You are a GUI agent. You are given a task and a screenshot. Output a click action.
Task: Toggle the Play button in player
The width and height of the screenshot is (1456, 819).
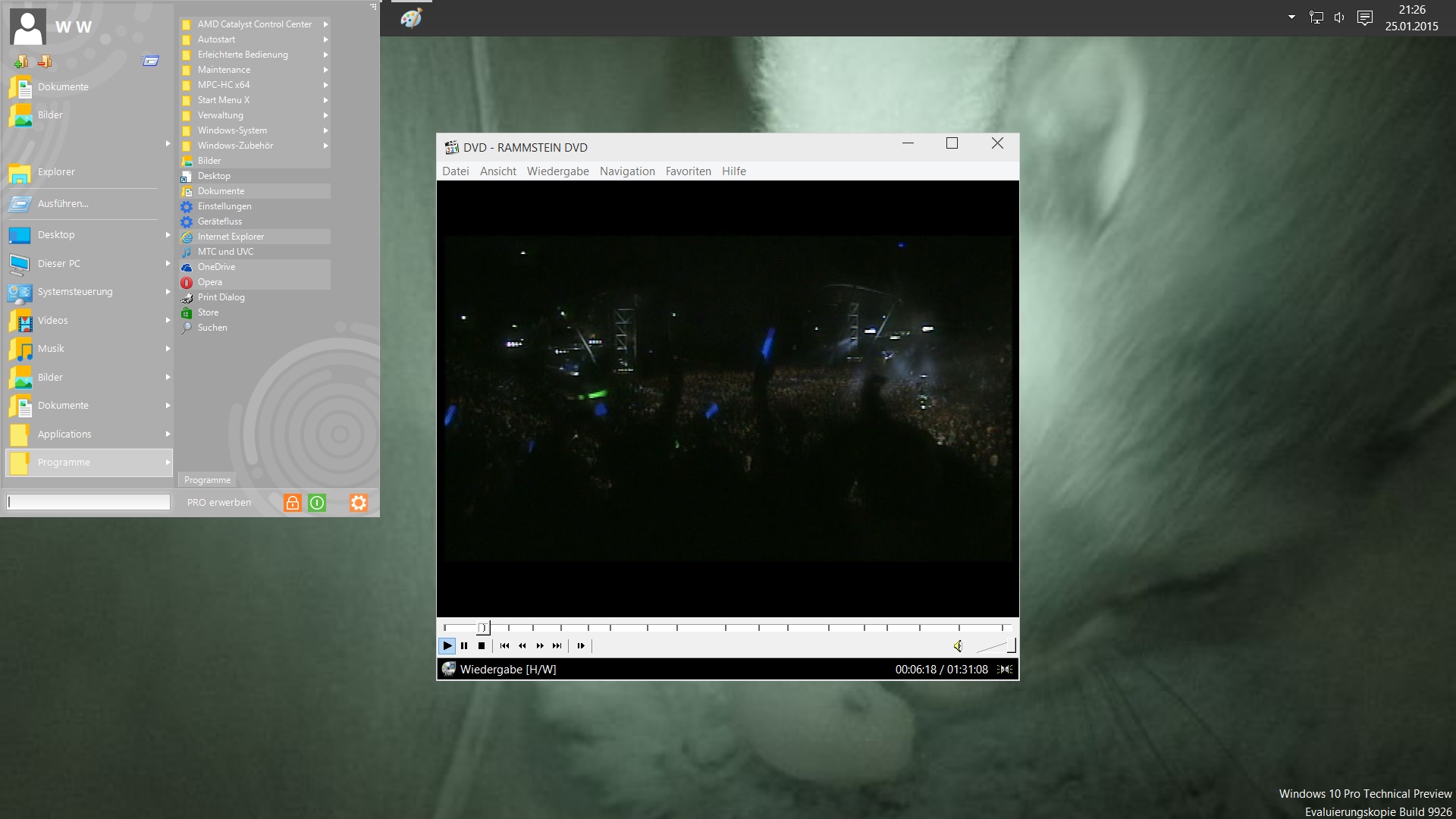(x=447, y=646)
